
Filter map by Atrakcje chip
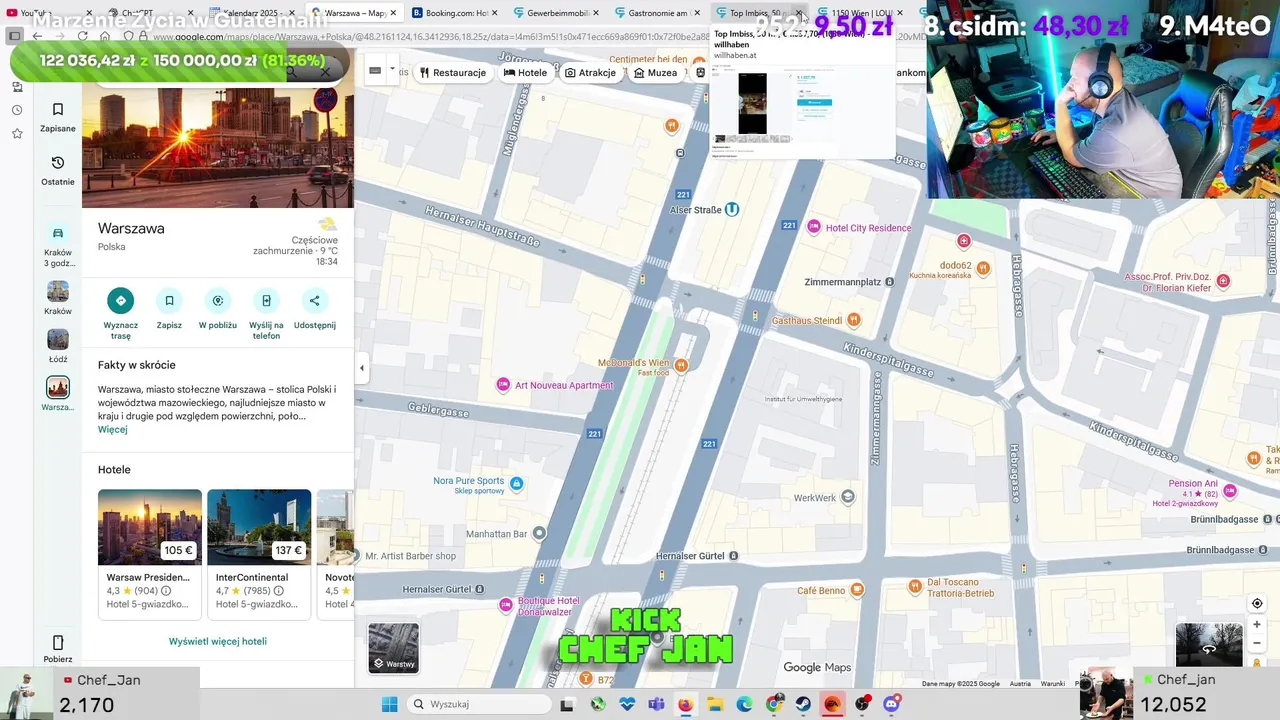(x=591, y=73)
